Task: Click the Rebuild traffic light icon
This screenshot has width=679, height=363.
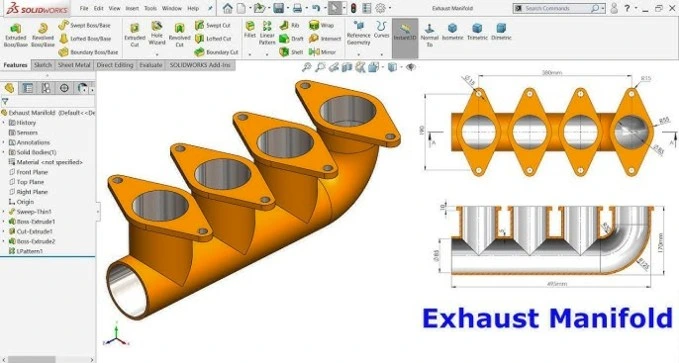Action: coord(353,8)
